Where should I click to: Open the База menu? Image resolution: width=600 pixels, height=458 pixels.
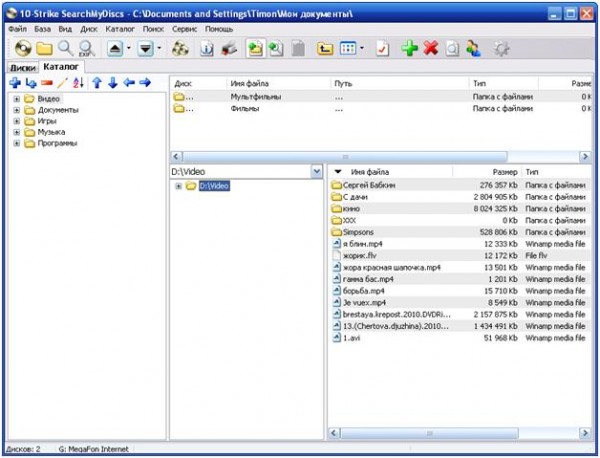[42, 29]
